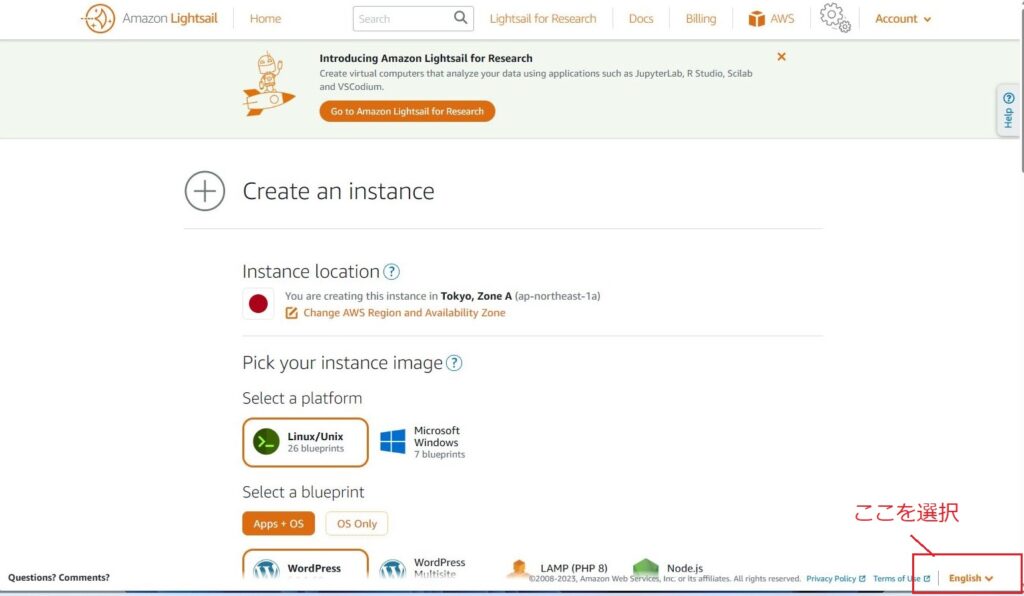The height and width of the screenshot is (596, 1024).
Task: Click the Help question mark icon
Action: coord(1008,98)
